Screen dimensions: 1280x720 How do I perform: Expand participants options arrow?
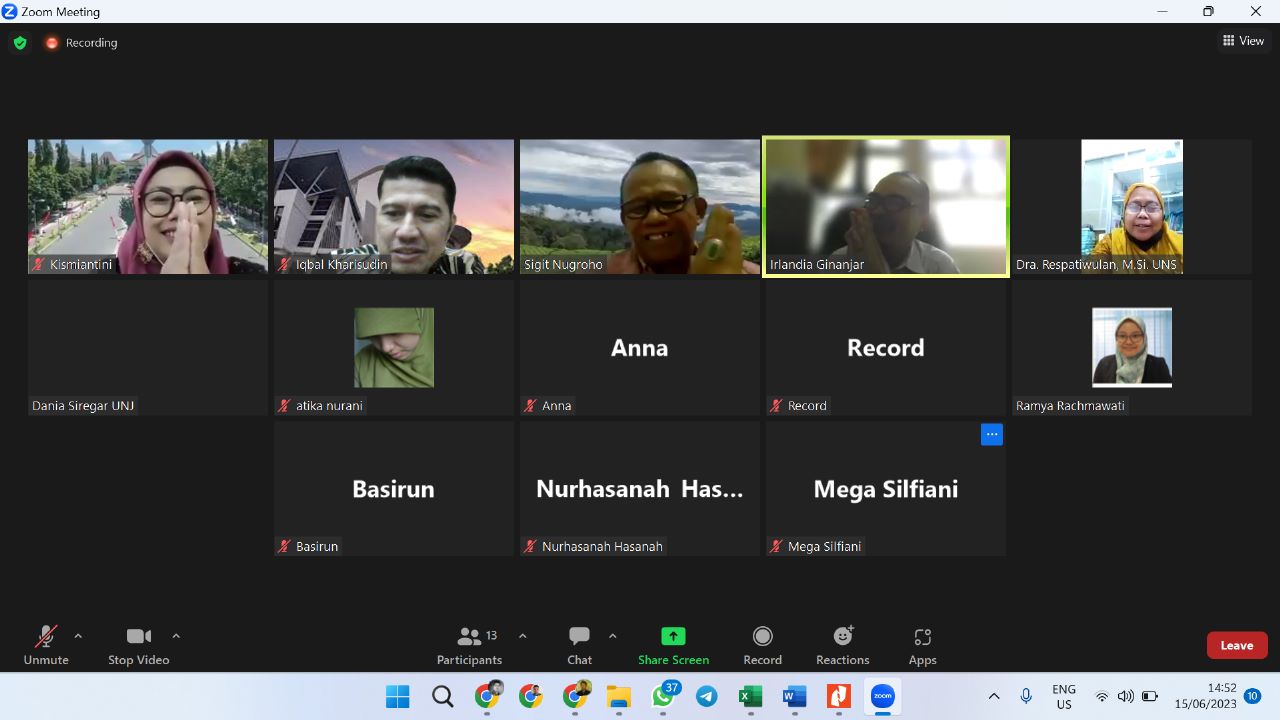coord(522,636)
